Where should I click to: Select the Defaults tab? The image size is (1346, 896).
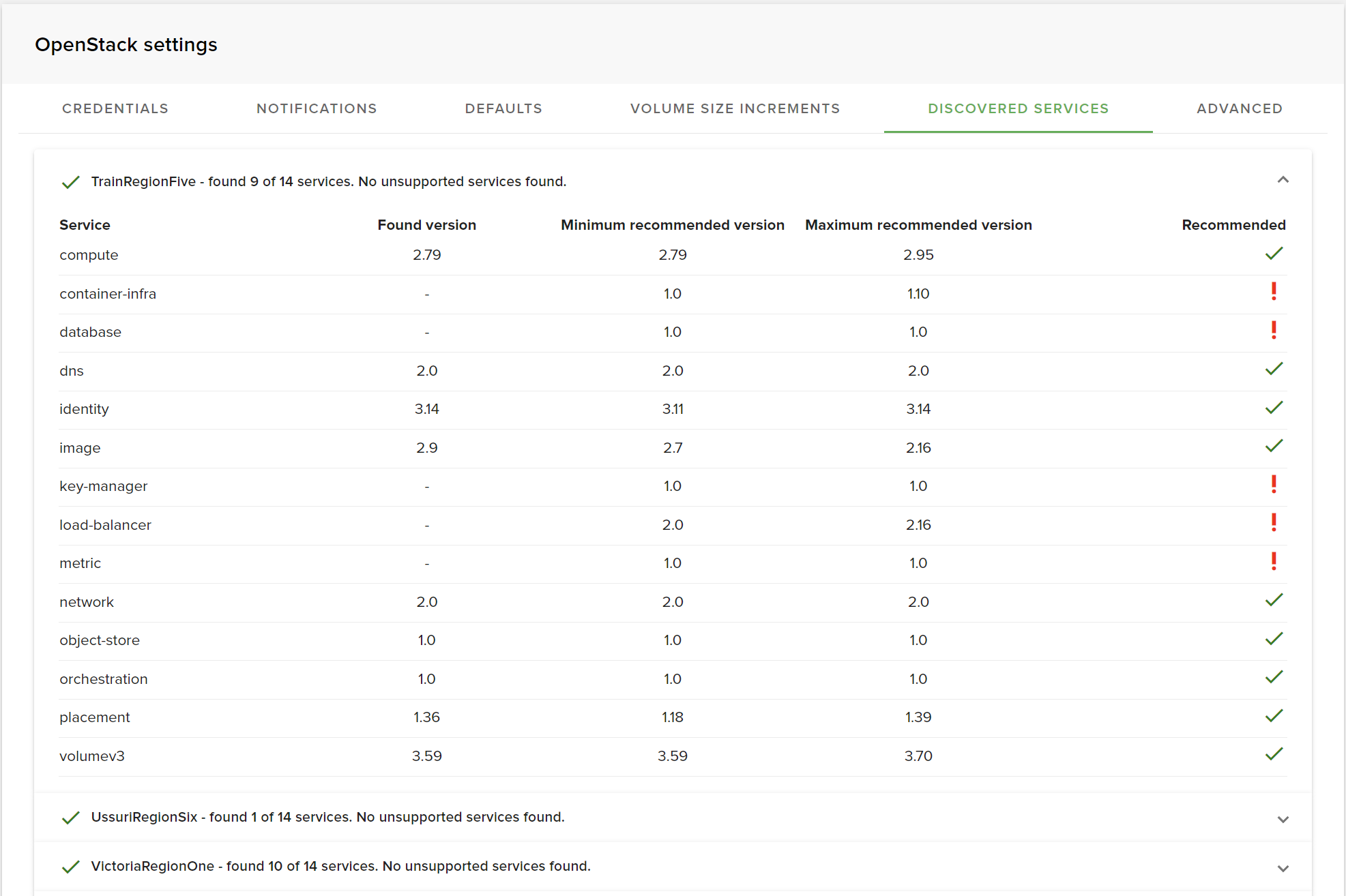point(503,108)
